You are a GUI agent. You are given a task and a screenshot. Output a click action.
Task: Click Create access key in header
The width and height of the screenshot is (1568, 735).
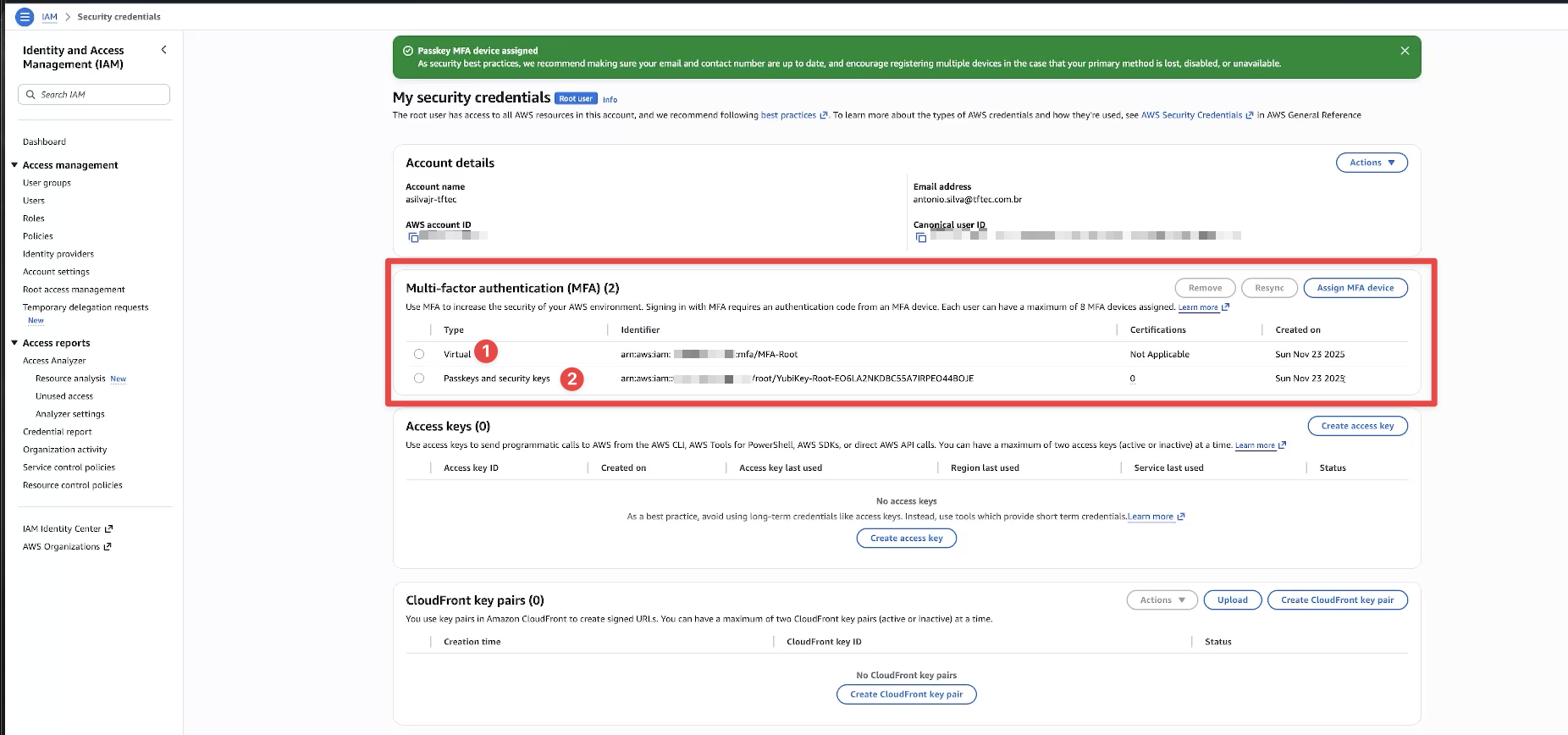[x=1356, y=426]
